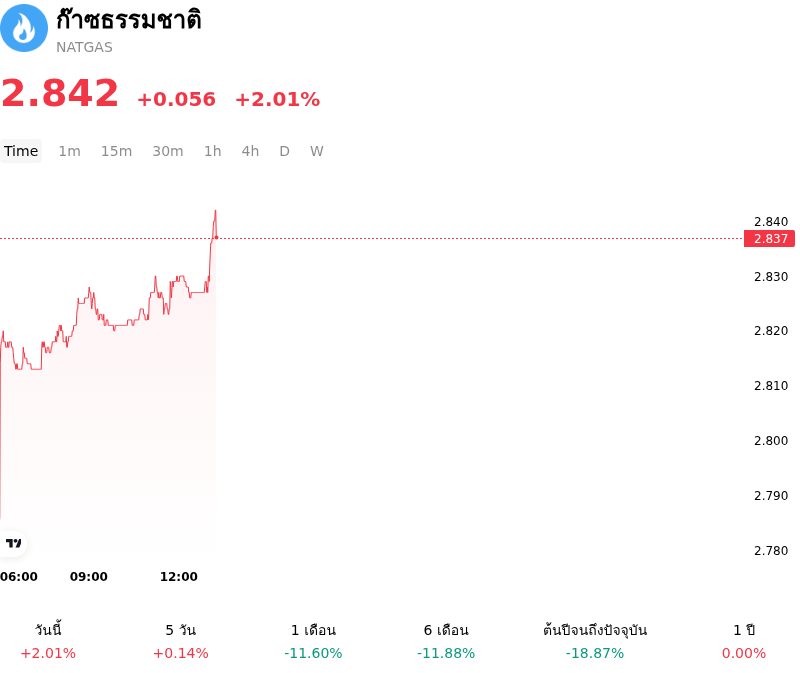
Task: Switch to the 15m interval
Action: (116, 151)
